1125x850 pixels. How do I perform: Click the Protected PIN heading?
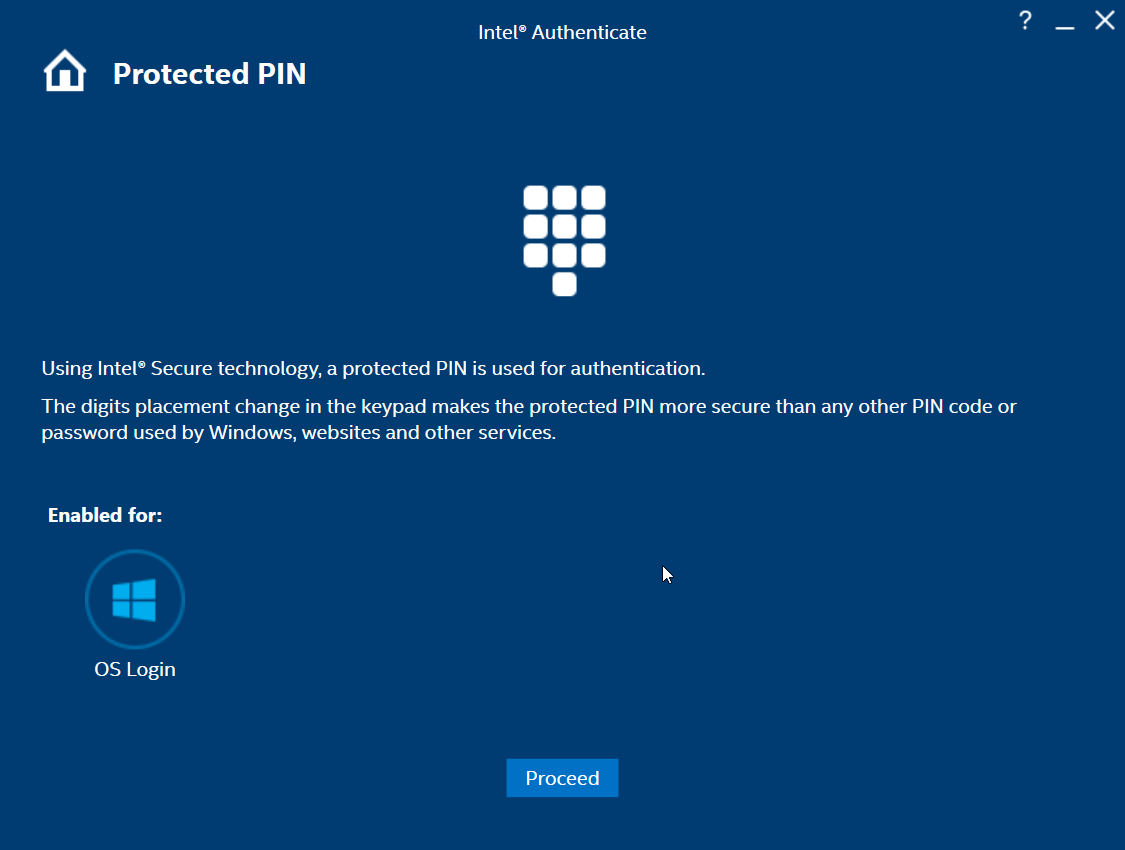(x=210, y=74)
